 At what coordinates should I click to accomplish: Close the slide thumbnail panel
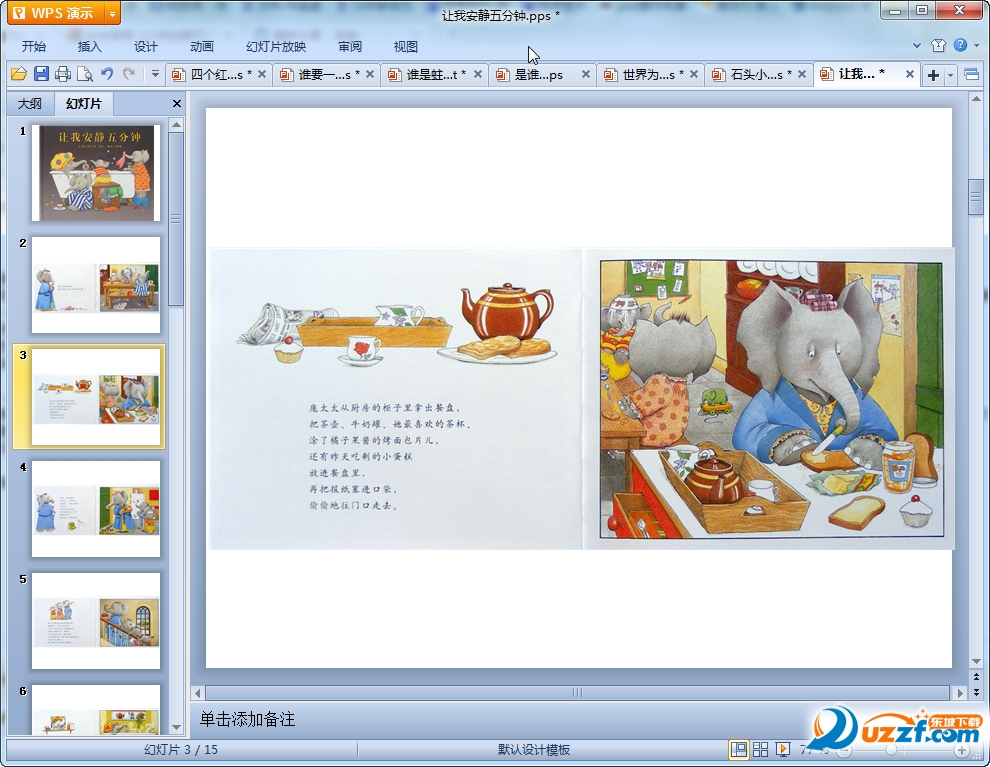pyautogui.click(x=177, y=104)
